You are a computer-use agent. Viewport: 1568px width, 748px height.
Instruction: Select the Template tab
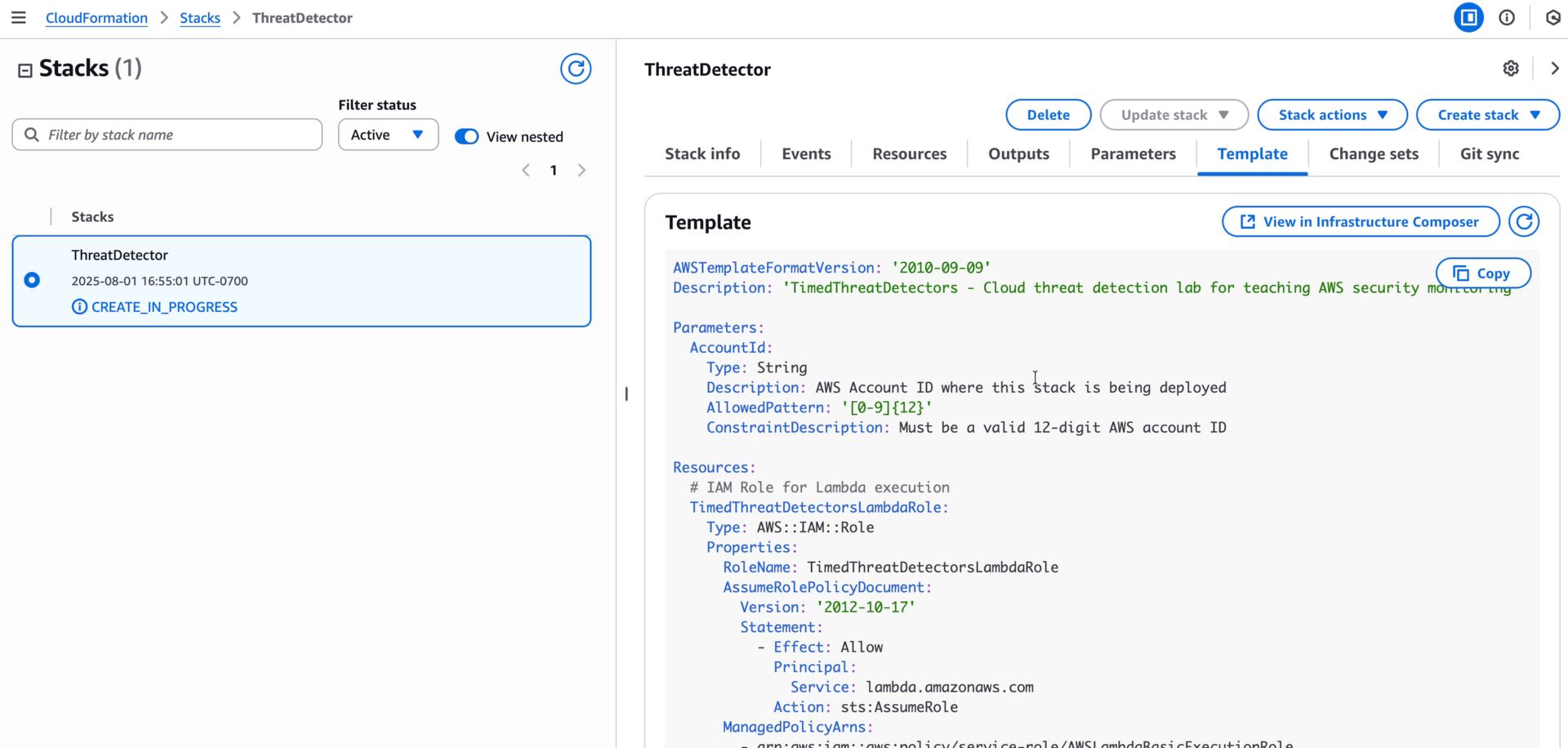(1252, 154)
